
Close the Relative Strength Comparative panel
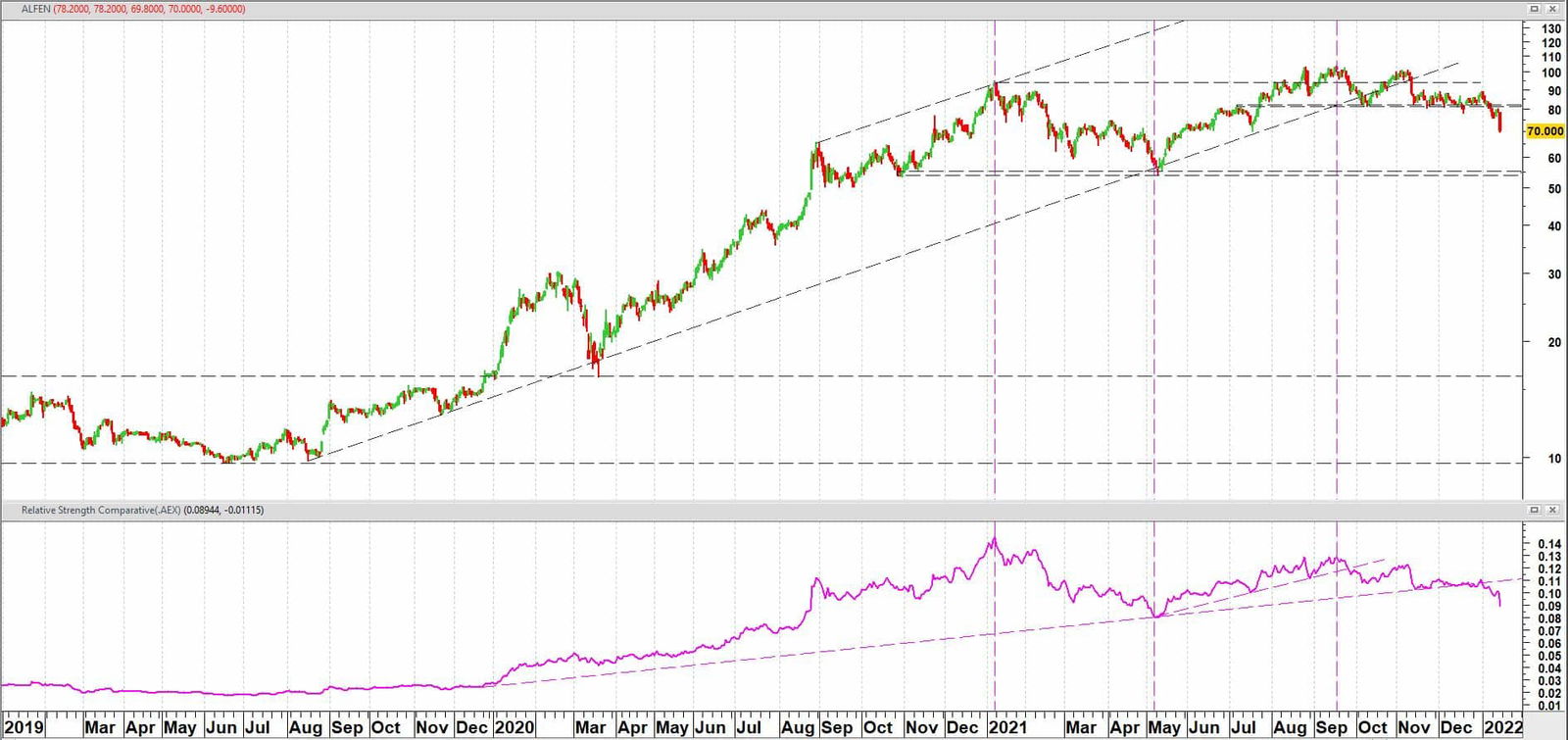click(x=1552, y=510)
